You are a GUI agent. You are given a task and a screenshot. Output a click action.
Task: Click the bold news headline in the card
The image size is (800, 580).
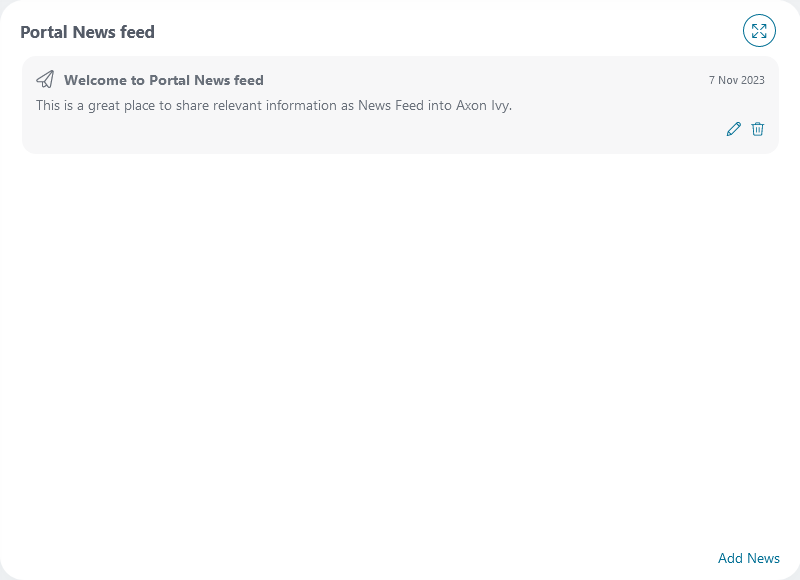(x=164, y=80)
